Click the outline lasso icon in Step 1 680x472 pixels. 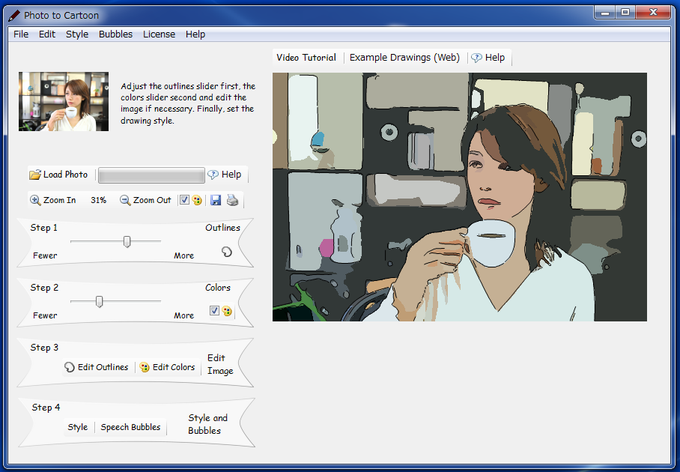(226, 252)
